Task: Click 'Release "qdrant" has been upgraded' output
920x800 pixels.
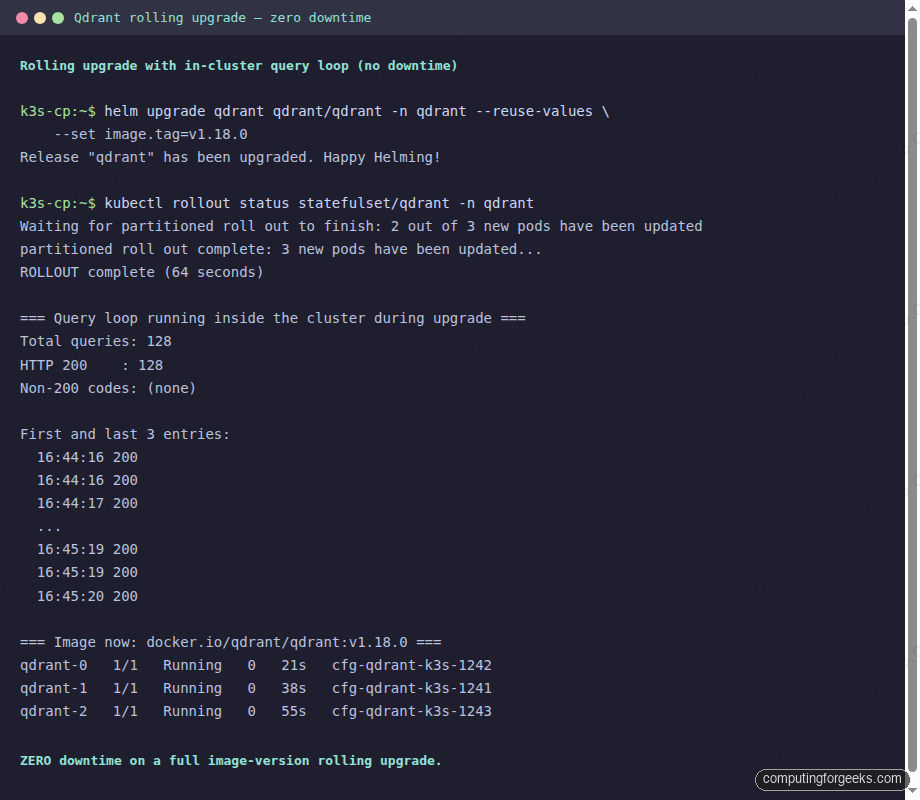Action: [x=230, y=157]
